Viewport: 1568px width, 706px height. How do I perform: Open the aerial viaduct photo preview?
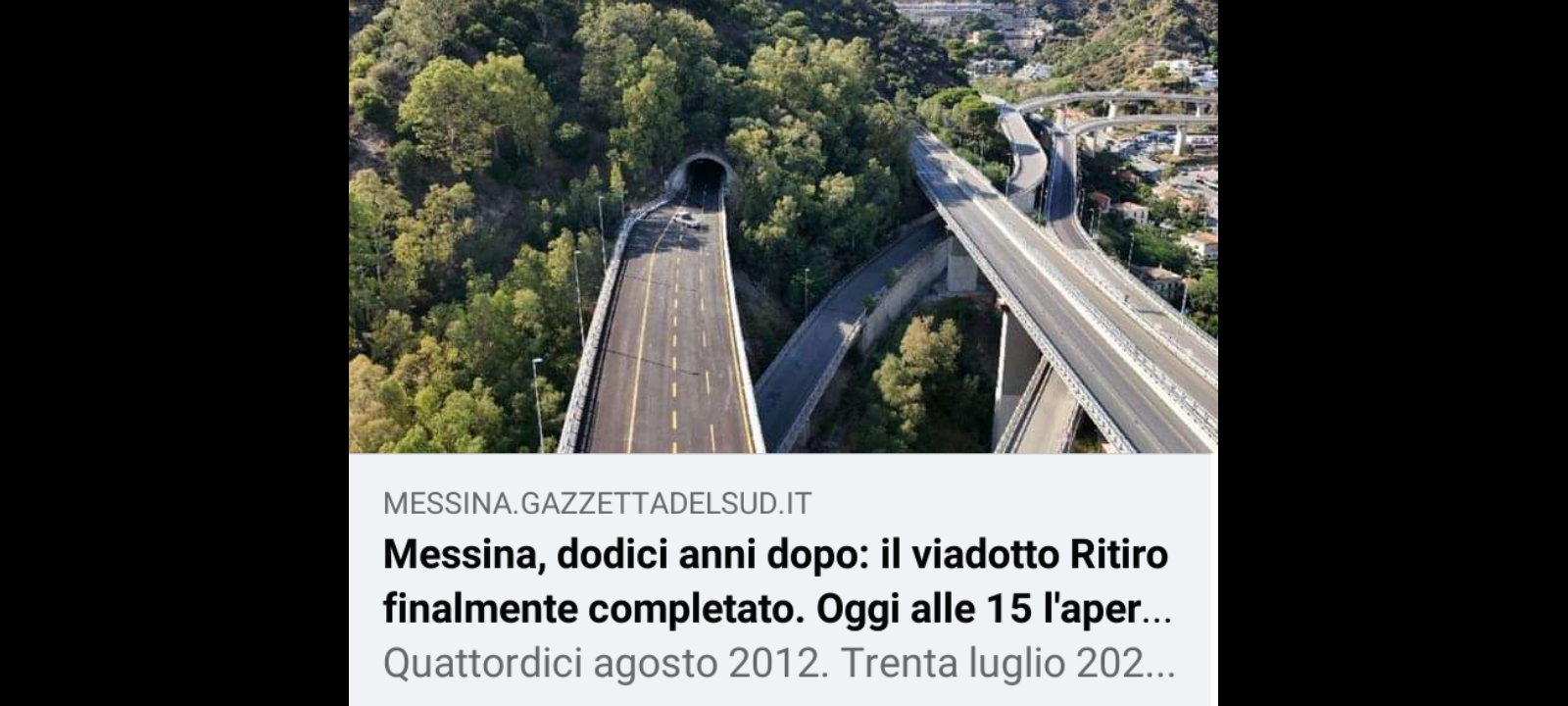[x=783, y=227]
